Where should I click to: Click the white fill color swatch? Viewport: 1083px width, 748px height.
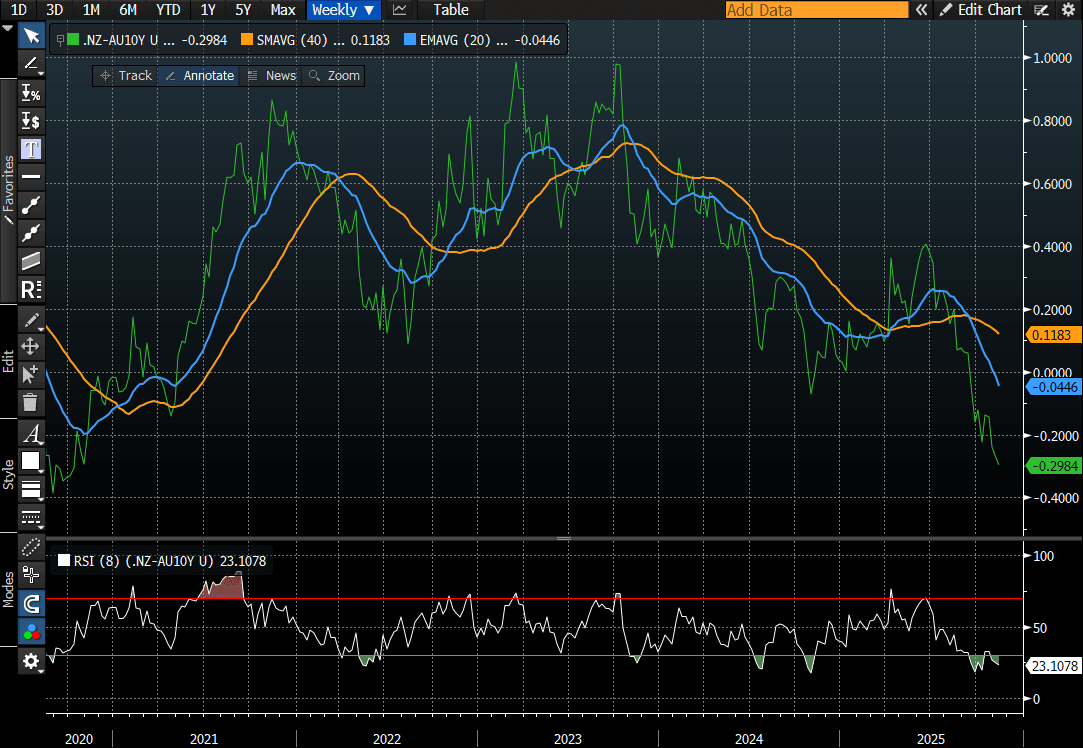coord(30,461)
